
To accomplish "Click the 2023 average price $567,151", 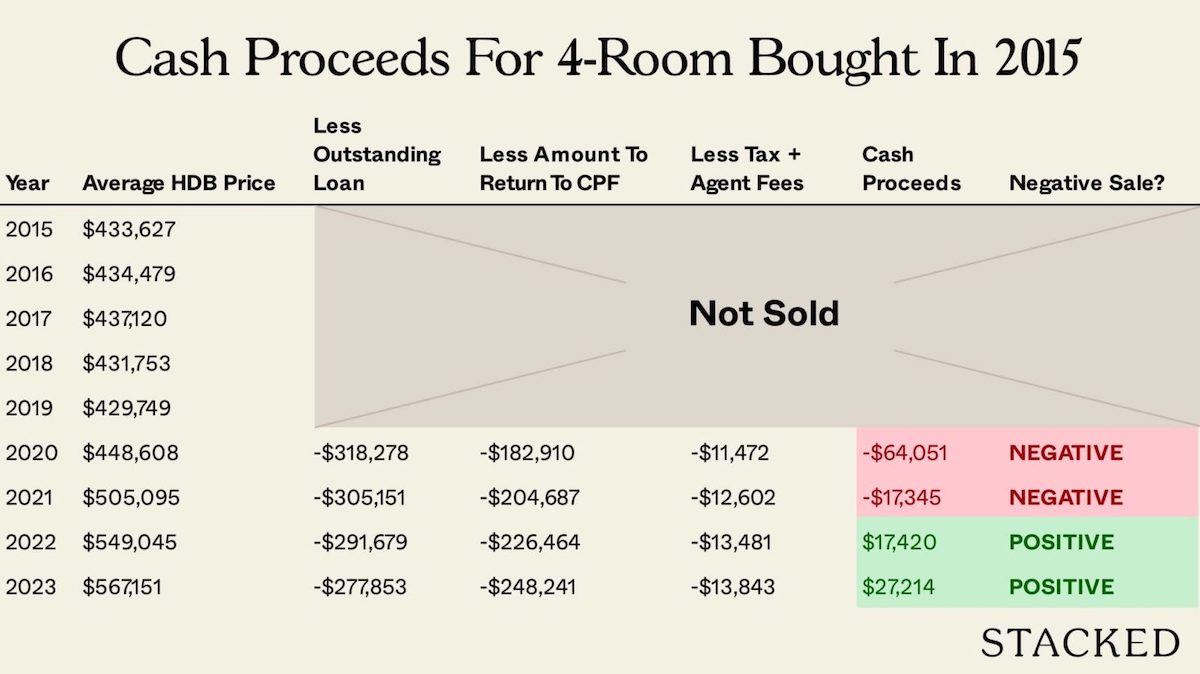I will (122, 587).
